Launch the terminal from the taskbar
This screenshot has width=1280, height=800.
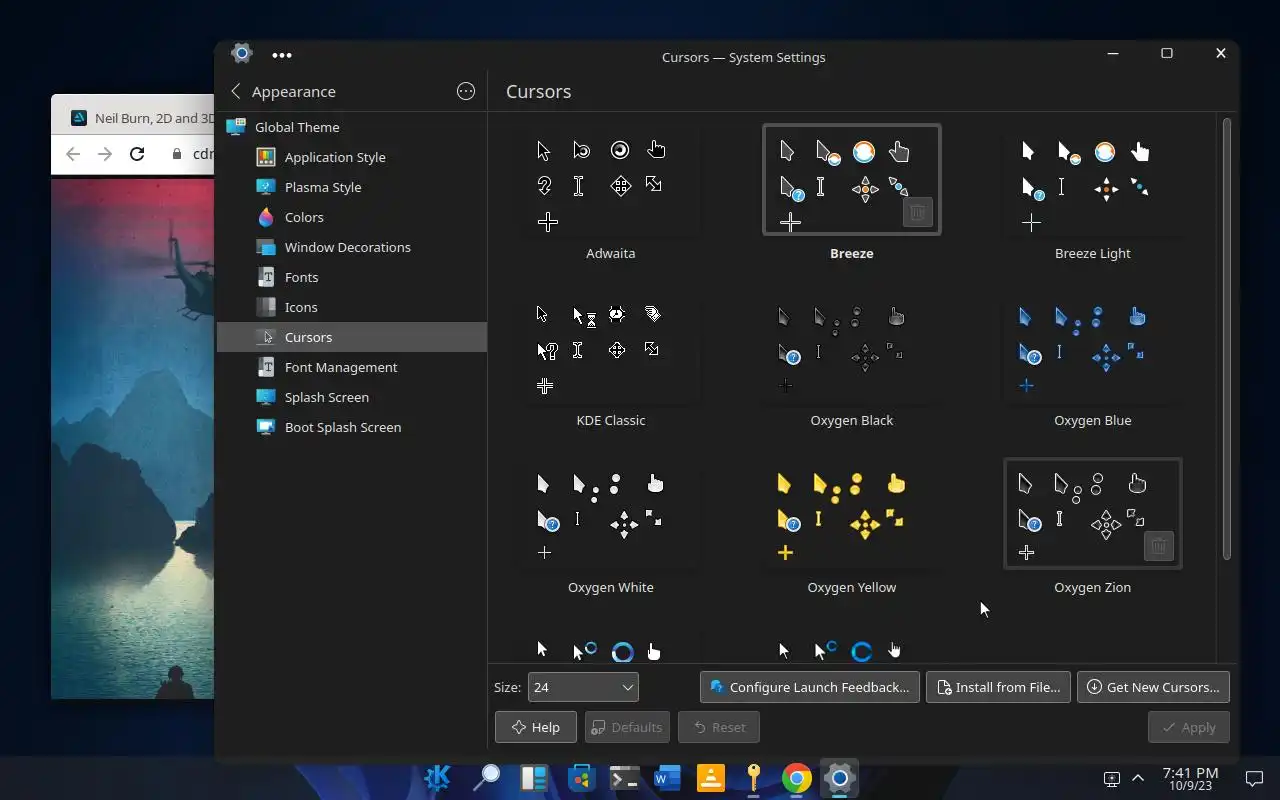pyautogui.click(x=625, y=778)
